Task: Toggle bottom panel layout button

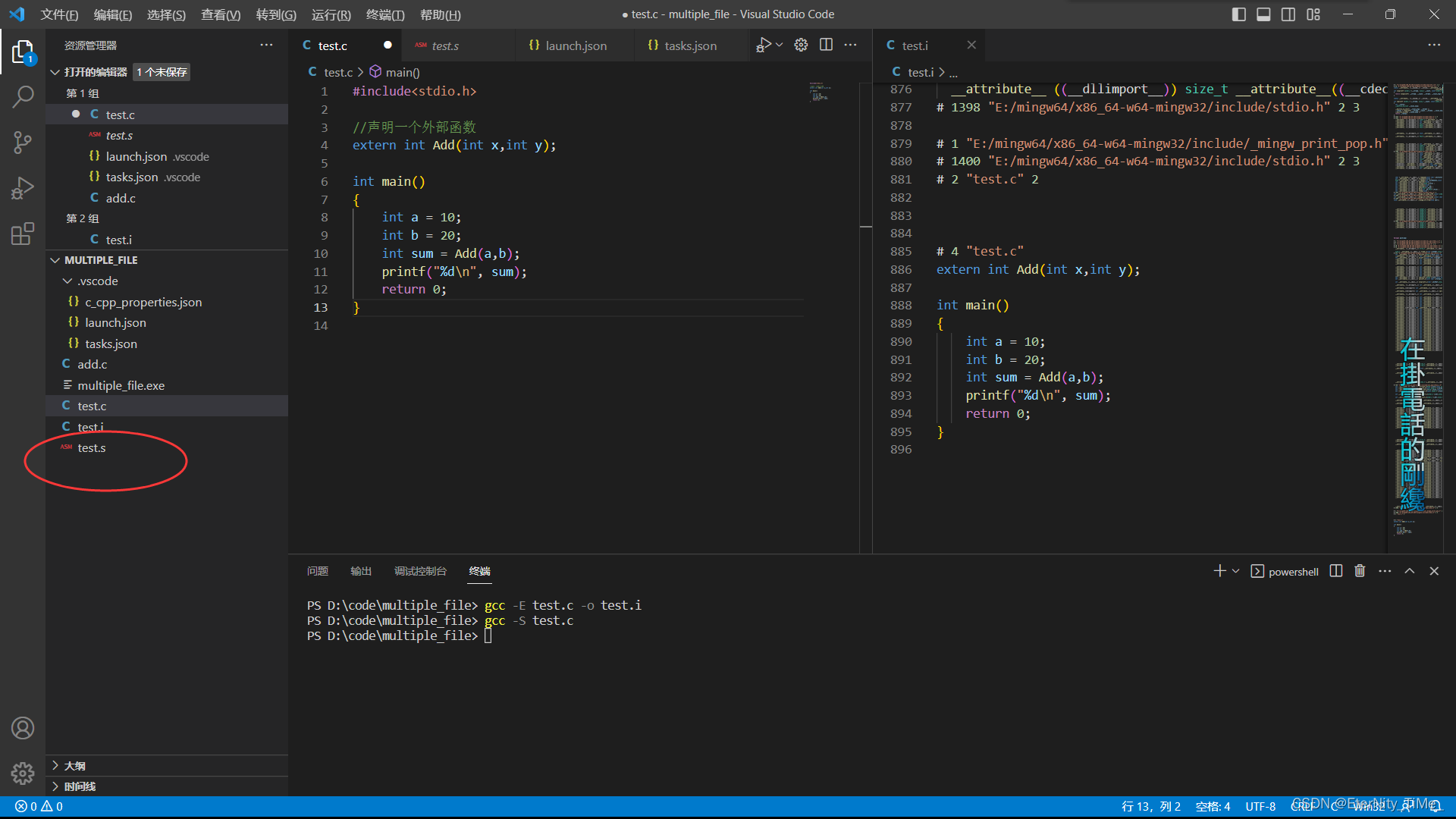Action: (x=1263, y=14)
